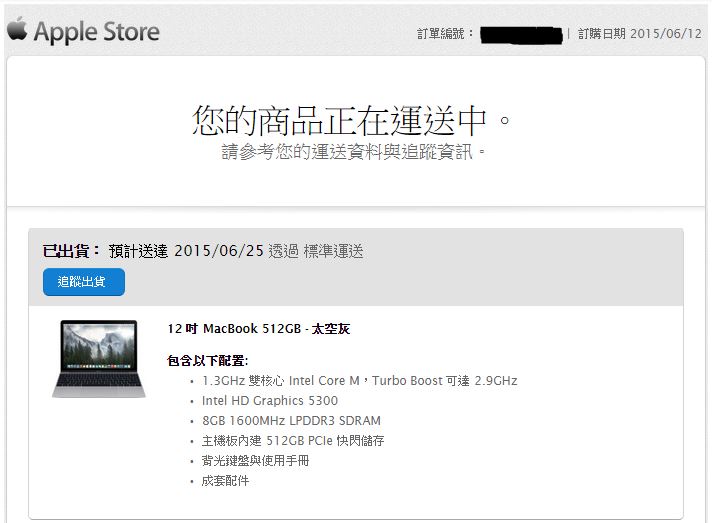This screenshot has width=712, height=523.
Task: Select the 訂購日期 2015/06/12 text
Action: click(x=640, y=34)
